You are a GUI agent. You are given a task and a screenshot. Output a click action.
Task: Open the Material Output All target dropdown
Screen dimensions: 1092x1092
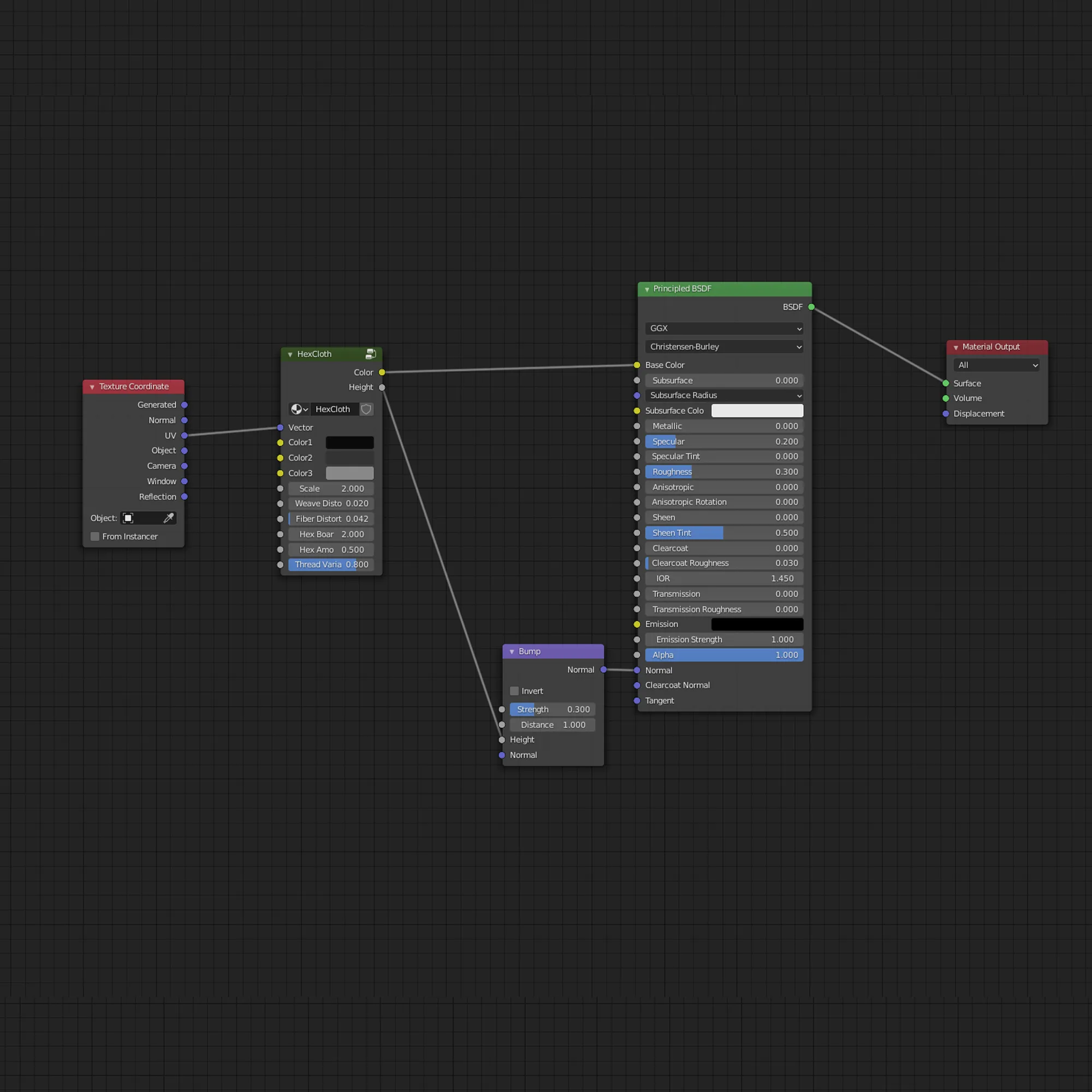click(x=997, y=365)
